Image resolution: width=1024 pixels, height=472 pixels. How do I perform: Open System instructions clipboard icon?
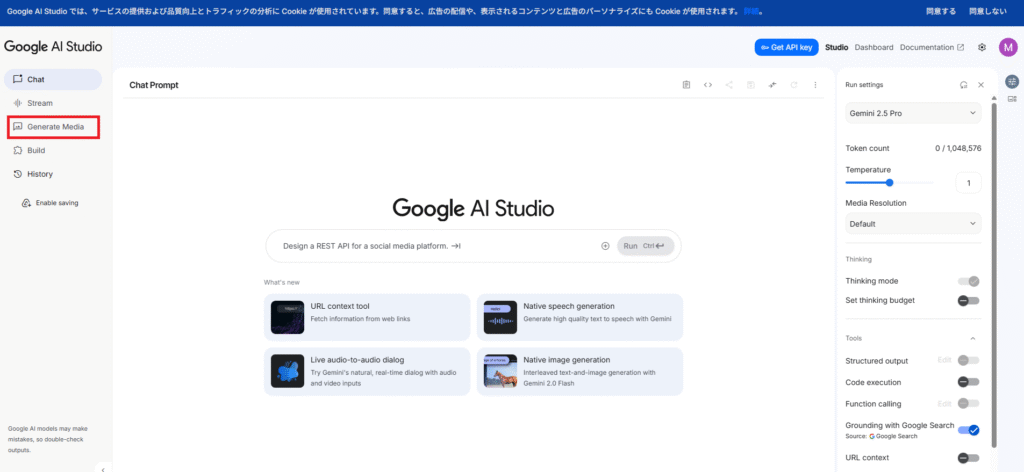pyautogui.click(x=686, y=85)
